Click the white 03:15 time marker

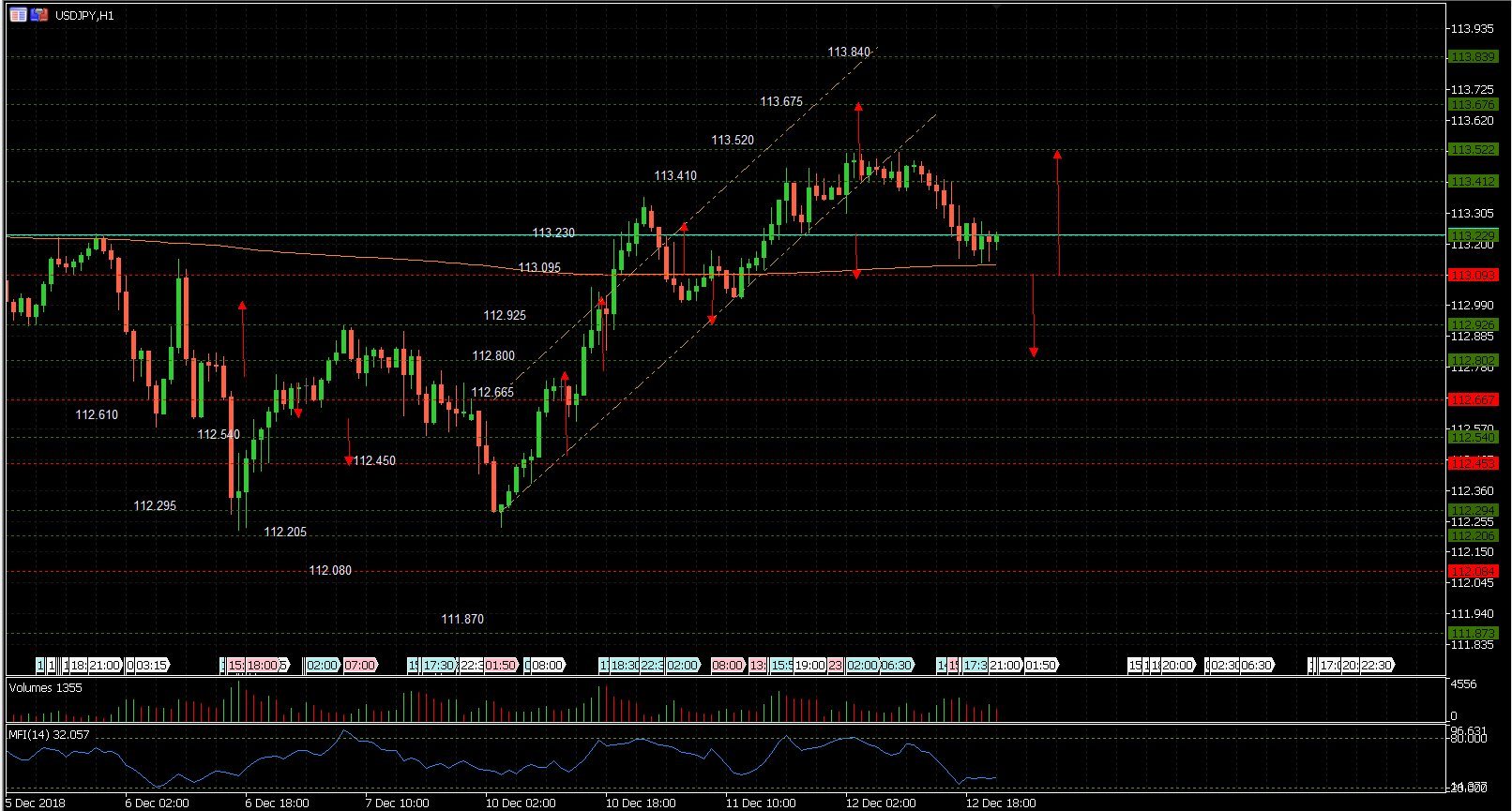[150, 665]
